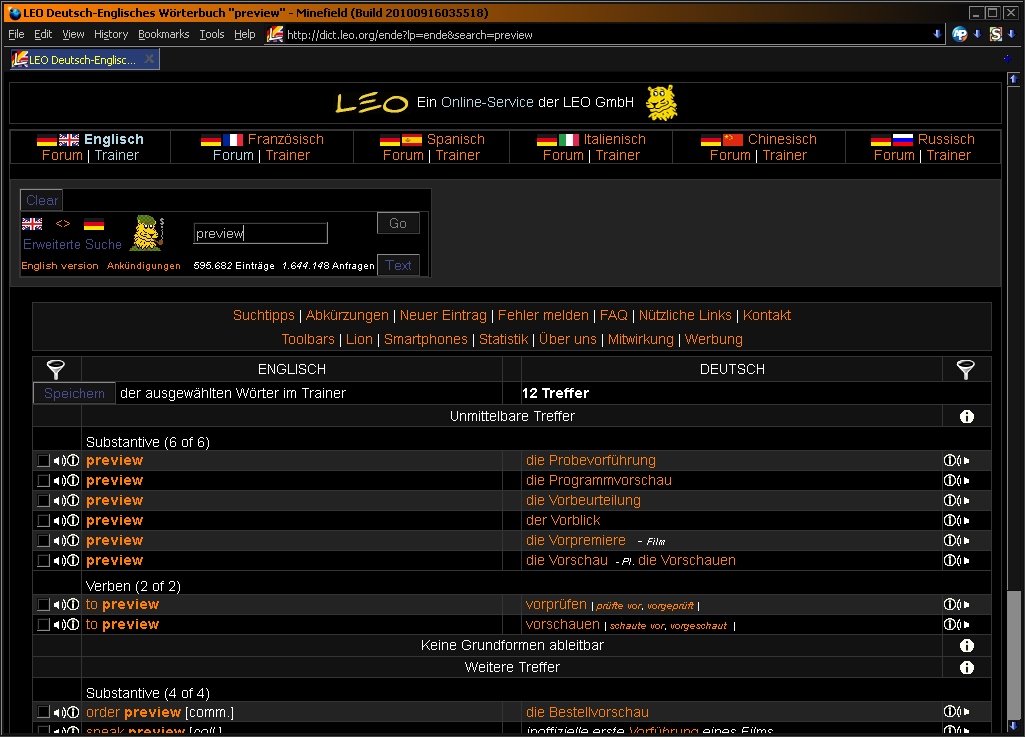Open the address bar history dropdown
This screenshot has height=737, width=1025.
click(936, 33)
